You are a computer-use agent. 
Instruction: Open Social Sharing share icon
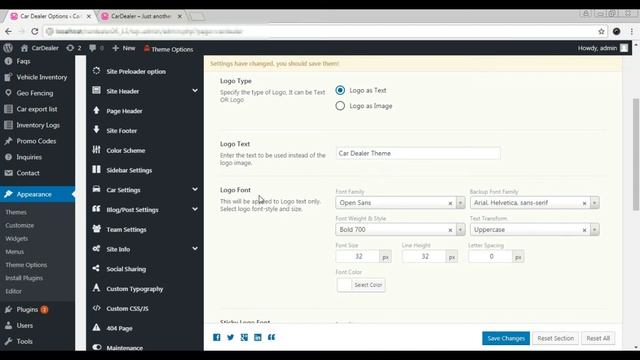click(x=96, y=268)
